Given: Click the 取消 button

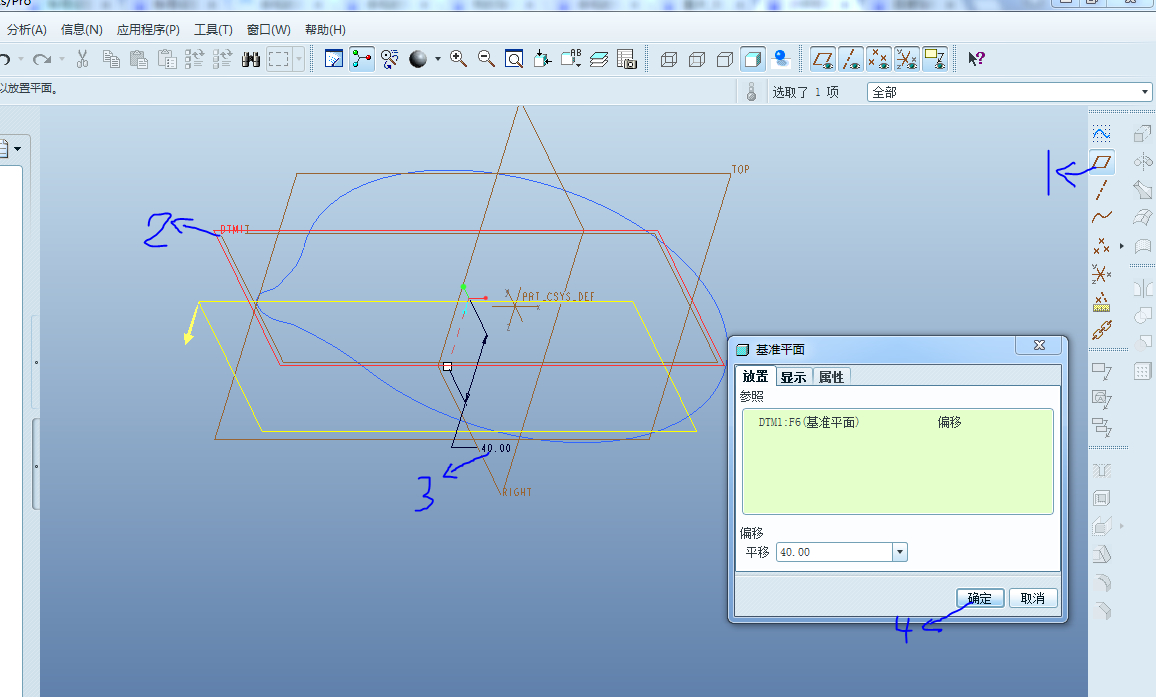Looking at the screenshot, I should click(x=1033, y=598).
